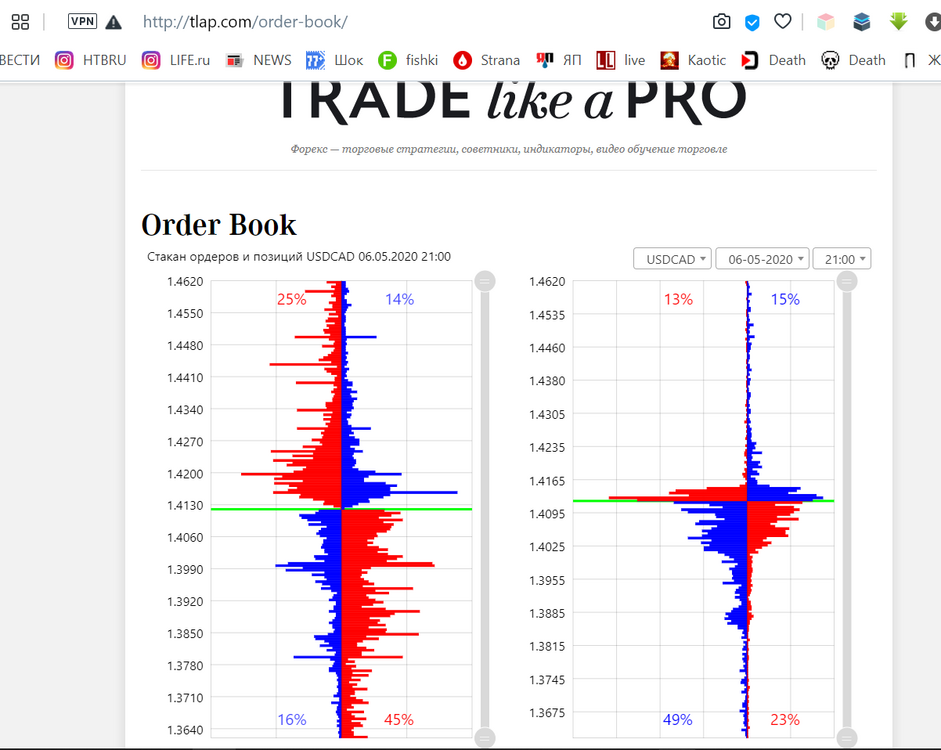Image resolution: width=941 pixels, height=750 pixels.
Task: Open the 21:00 time dropdown
Action: [x=842, y=259]
